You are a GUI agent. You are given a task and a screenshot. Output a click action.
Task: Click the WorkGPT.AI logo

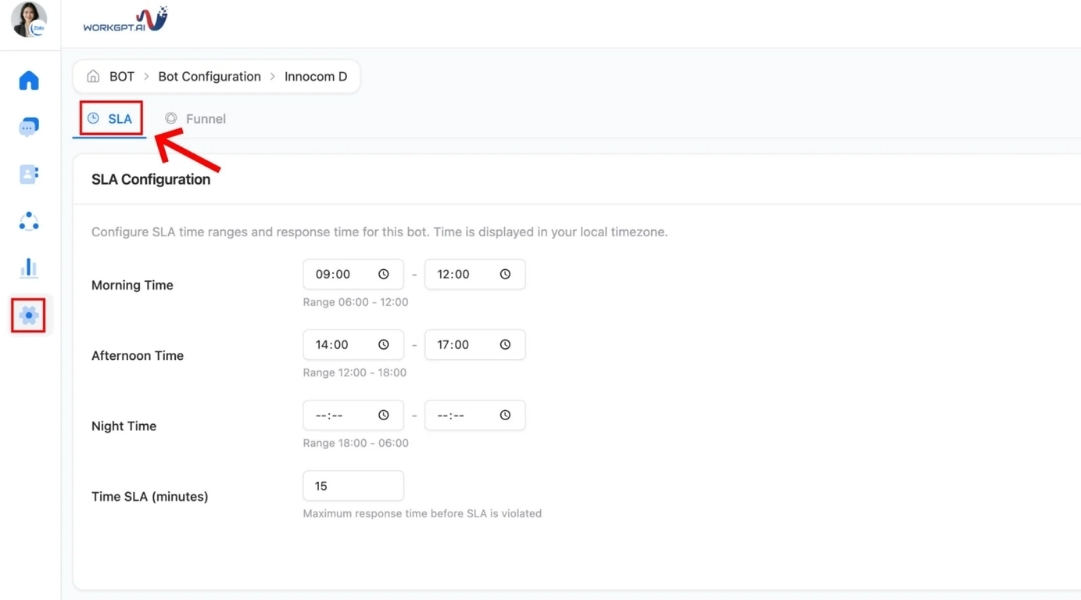pyautogui.click(x=125, y=20)
